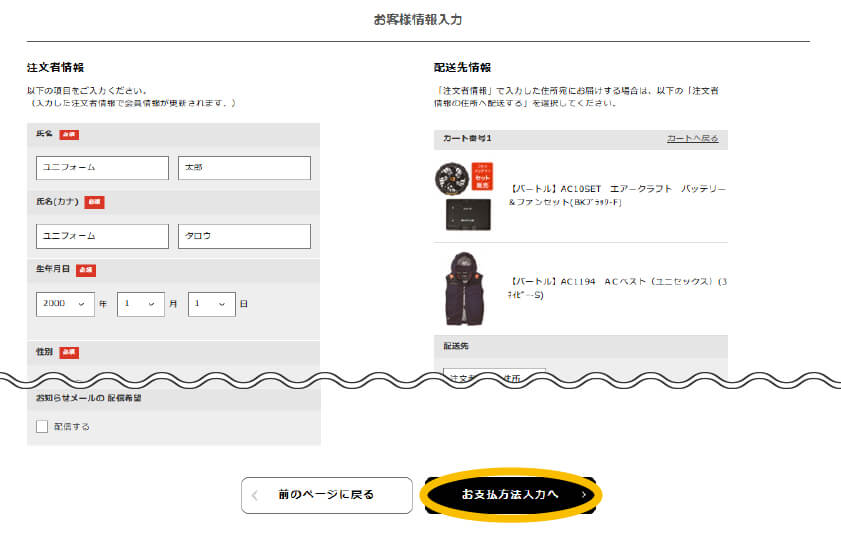
Task: Go back with 前のページに戻る button
Action: pos(326,495)
